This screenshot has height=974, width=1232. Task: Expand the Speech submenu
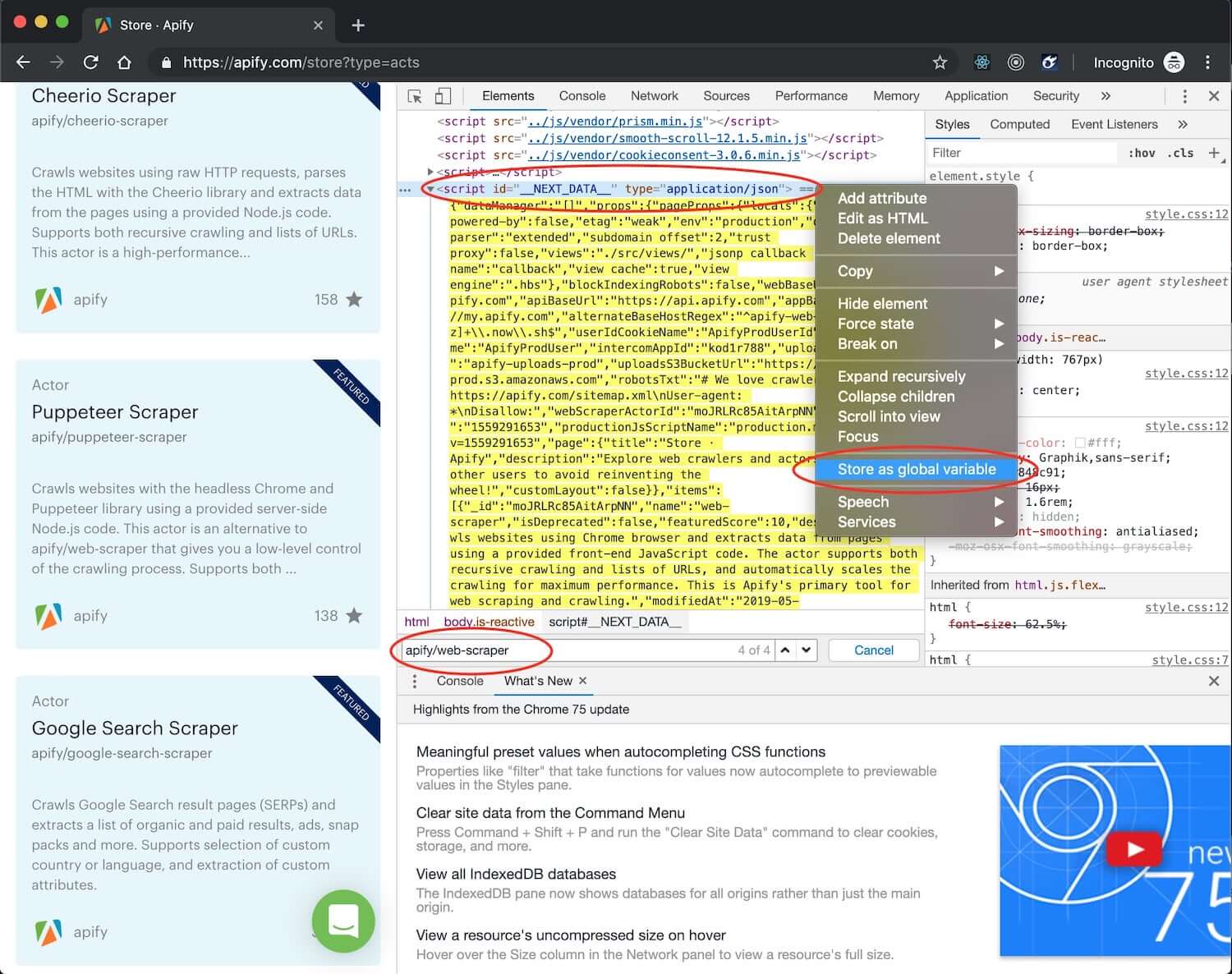tap(916, 502)
